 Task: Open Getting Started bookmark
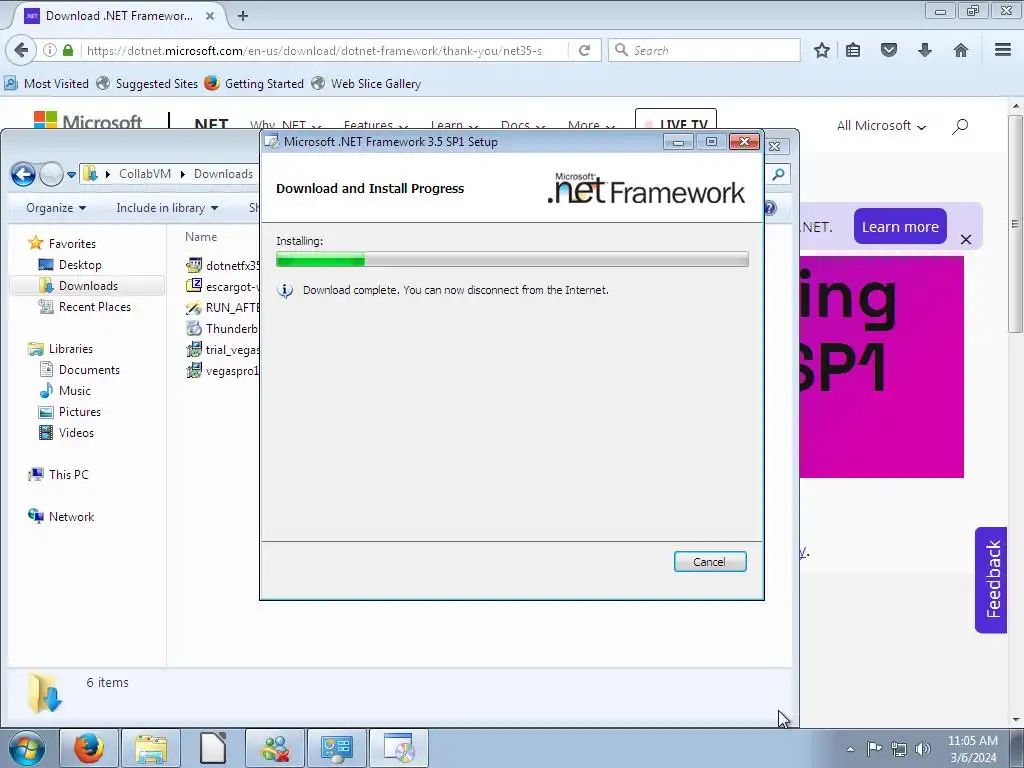(254, 84)
